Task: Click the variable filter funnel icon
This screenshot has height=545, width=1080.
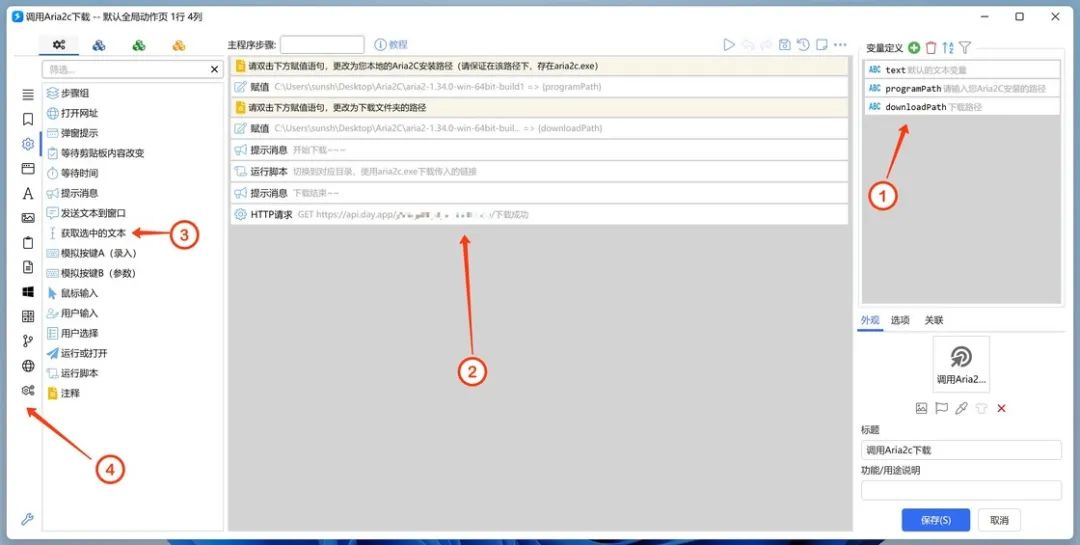Action: (965, 48)
